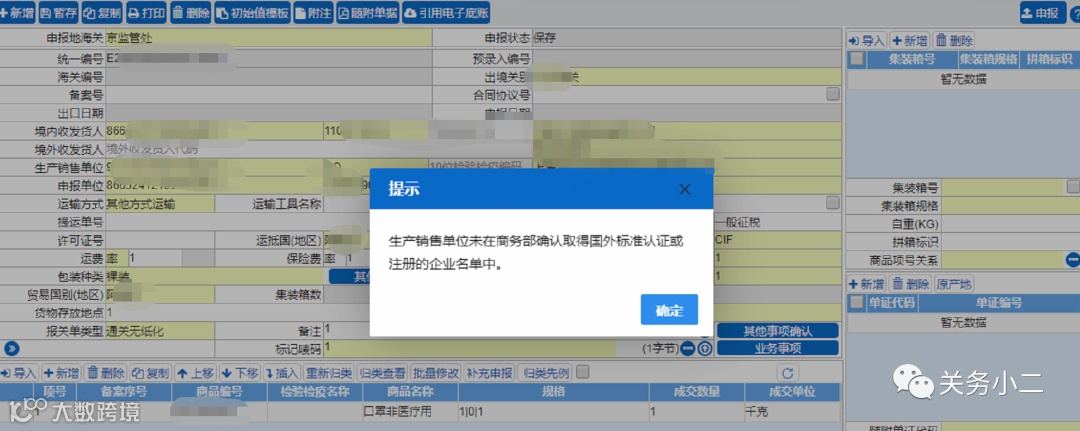This screenshot has height=431, width=1080.
Task: Click the 原产地 button
Action: [954, 284]
